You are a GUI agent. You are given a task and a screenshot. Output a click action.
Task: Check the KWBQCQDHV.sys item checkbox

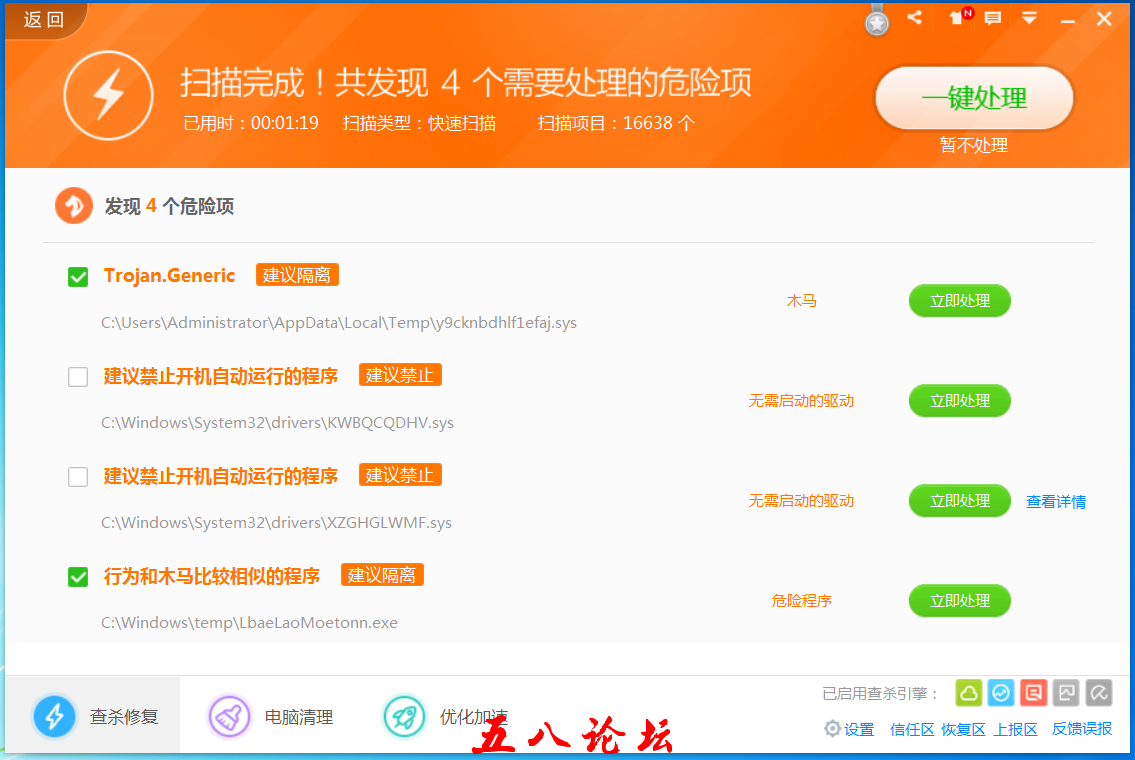pos(78,377)
